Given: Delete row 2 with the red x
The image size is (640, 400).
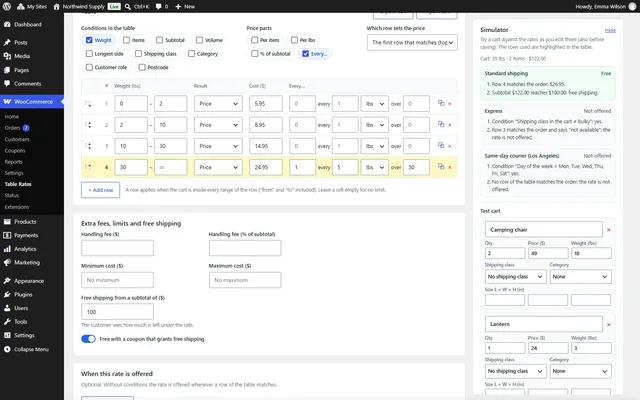Looking at the screenshot, I should (450, 125).
